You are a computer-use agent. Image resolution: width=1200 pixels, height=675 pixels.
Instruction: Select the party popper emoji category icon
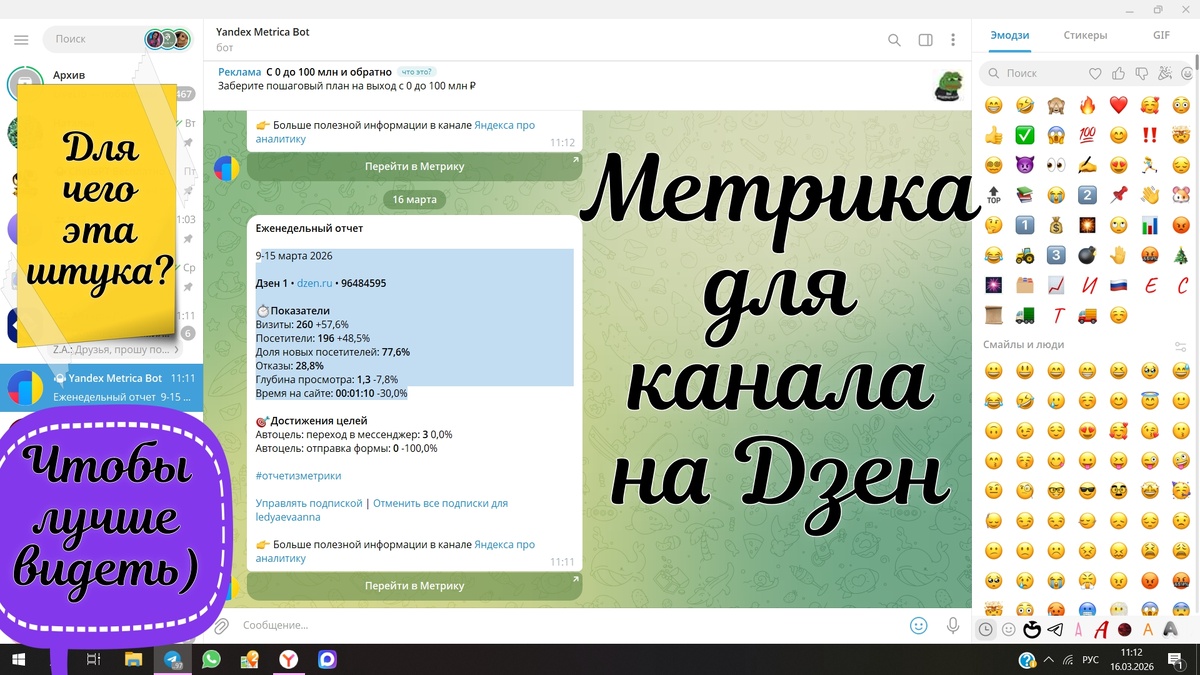pos(1164,73)
